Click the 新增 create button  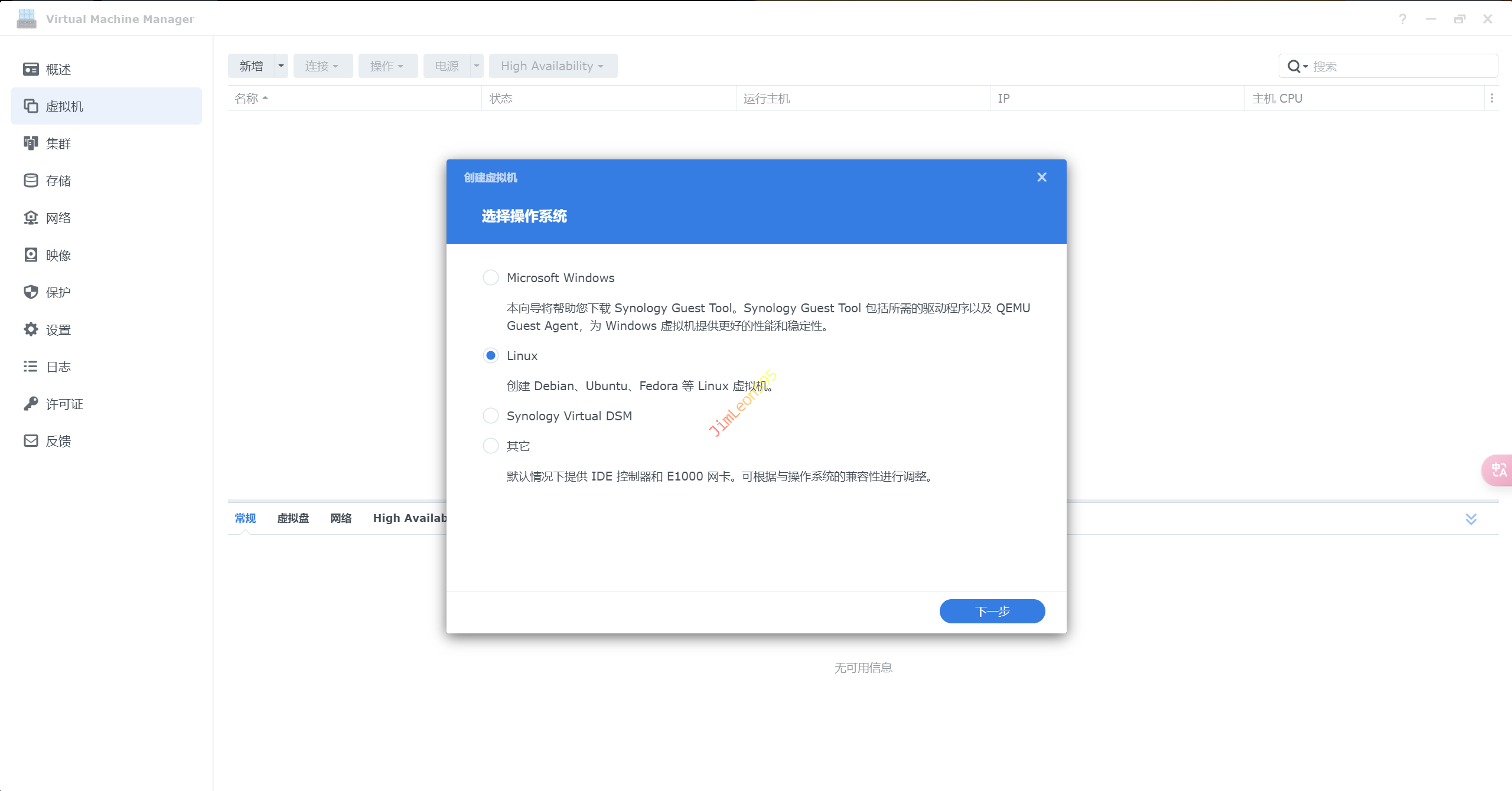click(252, 66)
